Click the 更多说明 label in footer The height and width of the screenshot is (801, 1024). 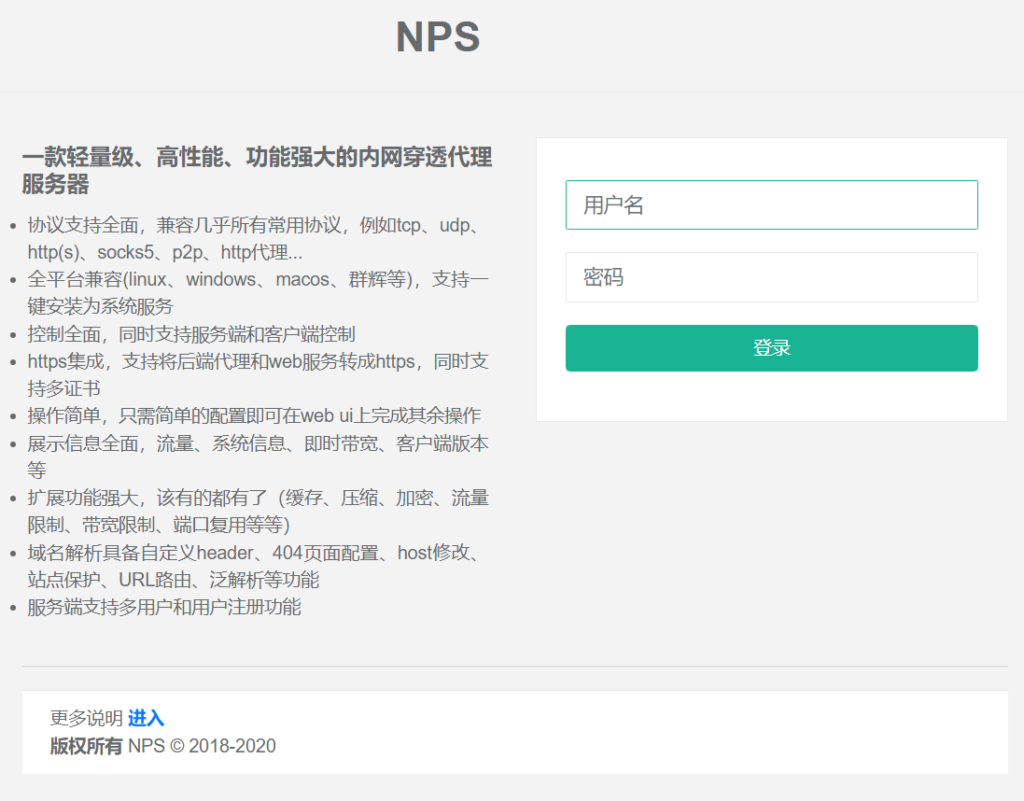[x=86, y=718]
